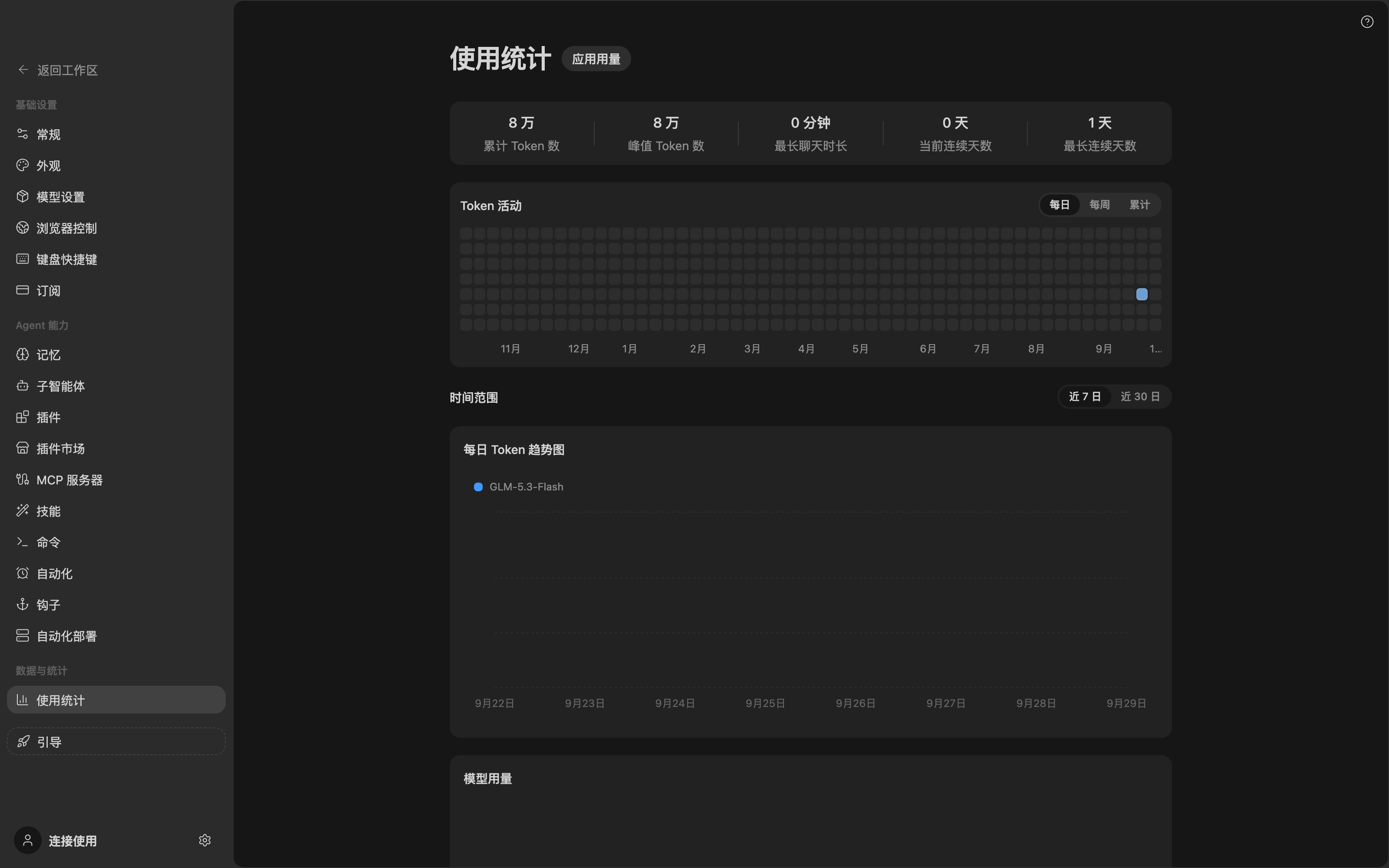Open help via question mark icon
This screenshot has width=1389, height=868.
tap(1367, 22)
